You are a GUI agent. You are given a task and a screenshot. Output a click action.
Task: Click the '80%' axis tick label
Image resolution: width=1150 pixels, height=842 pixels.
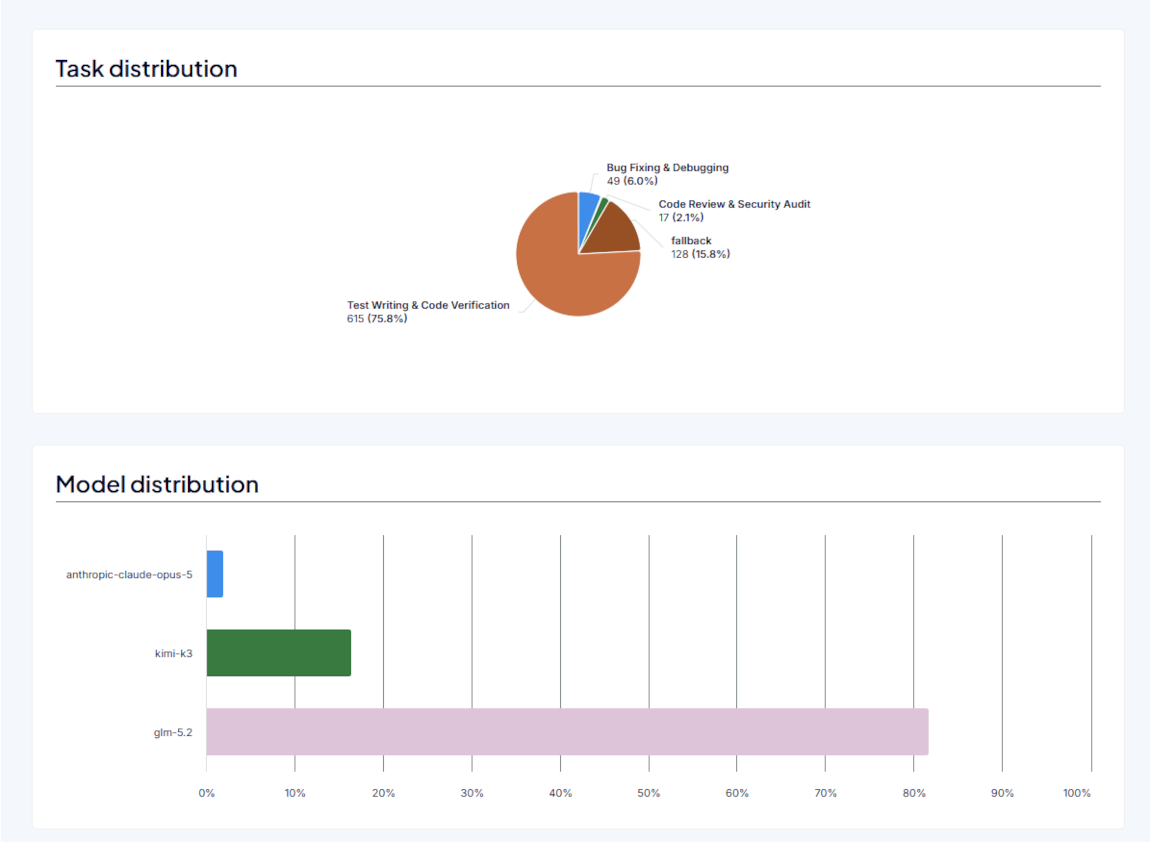(914, 793)
